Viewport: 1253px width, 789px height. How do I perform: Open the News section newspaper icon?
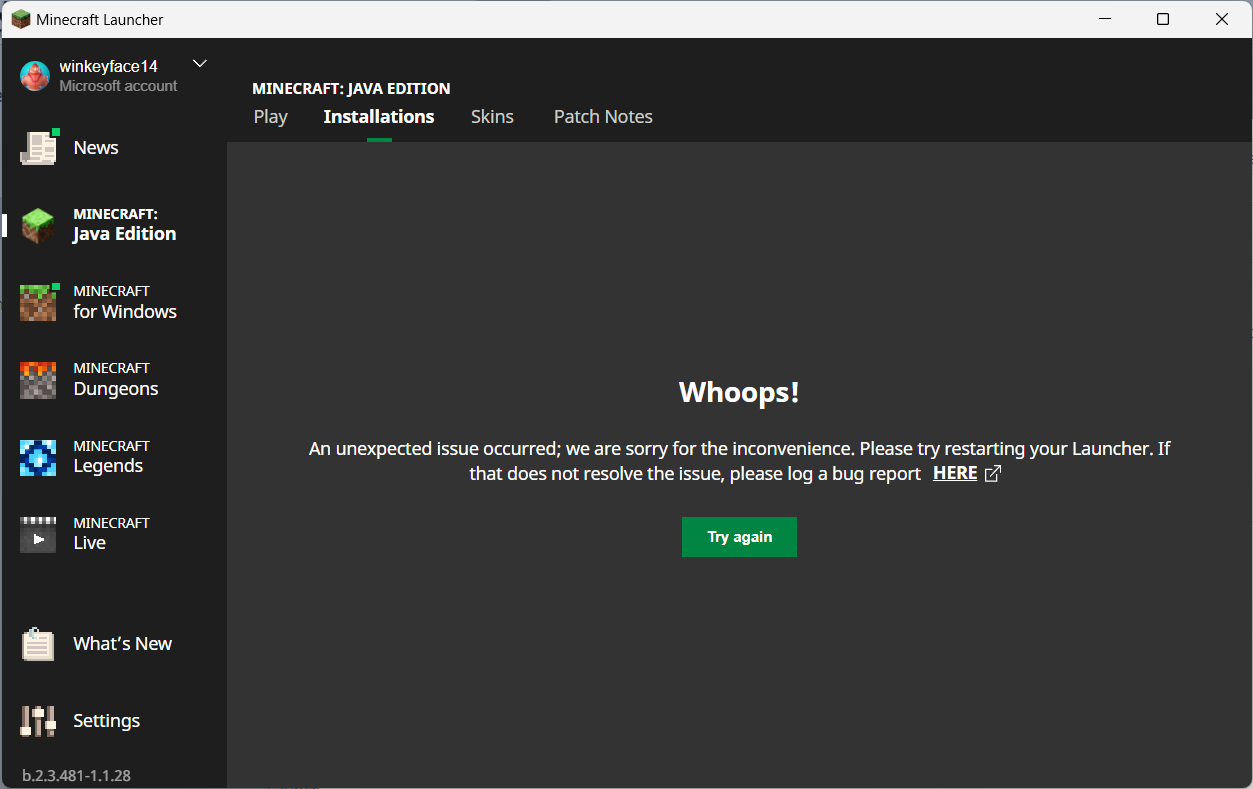click(x=39, y=148)
